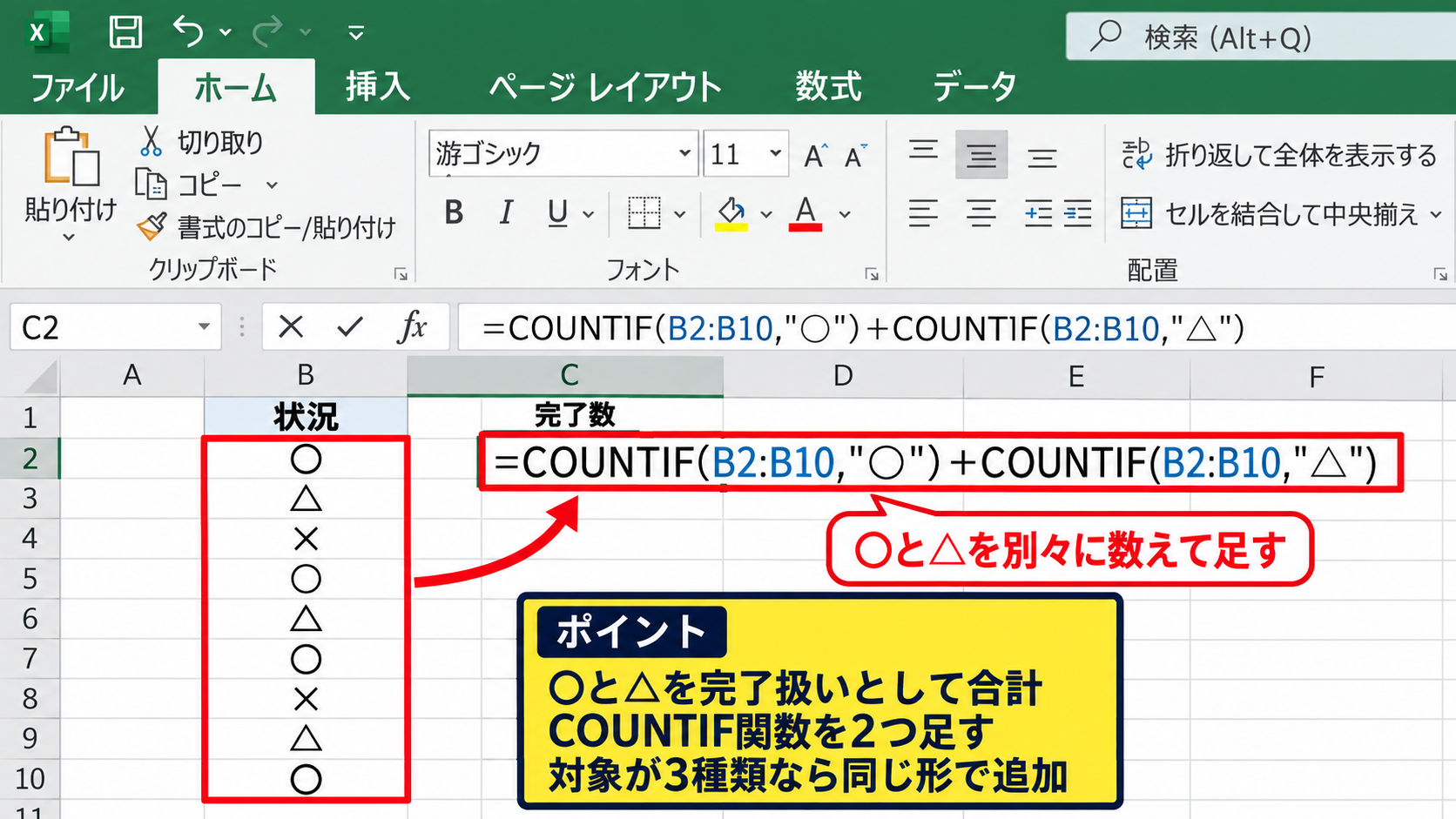This screenshot has height=819, width=1456.
Task: Open the データ tab
Action: coord(974,86)
